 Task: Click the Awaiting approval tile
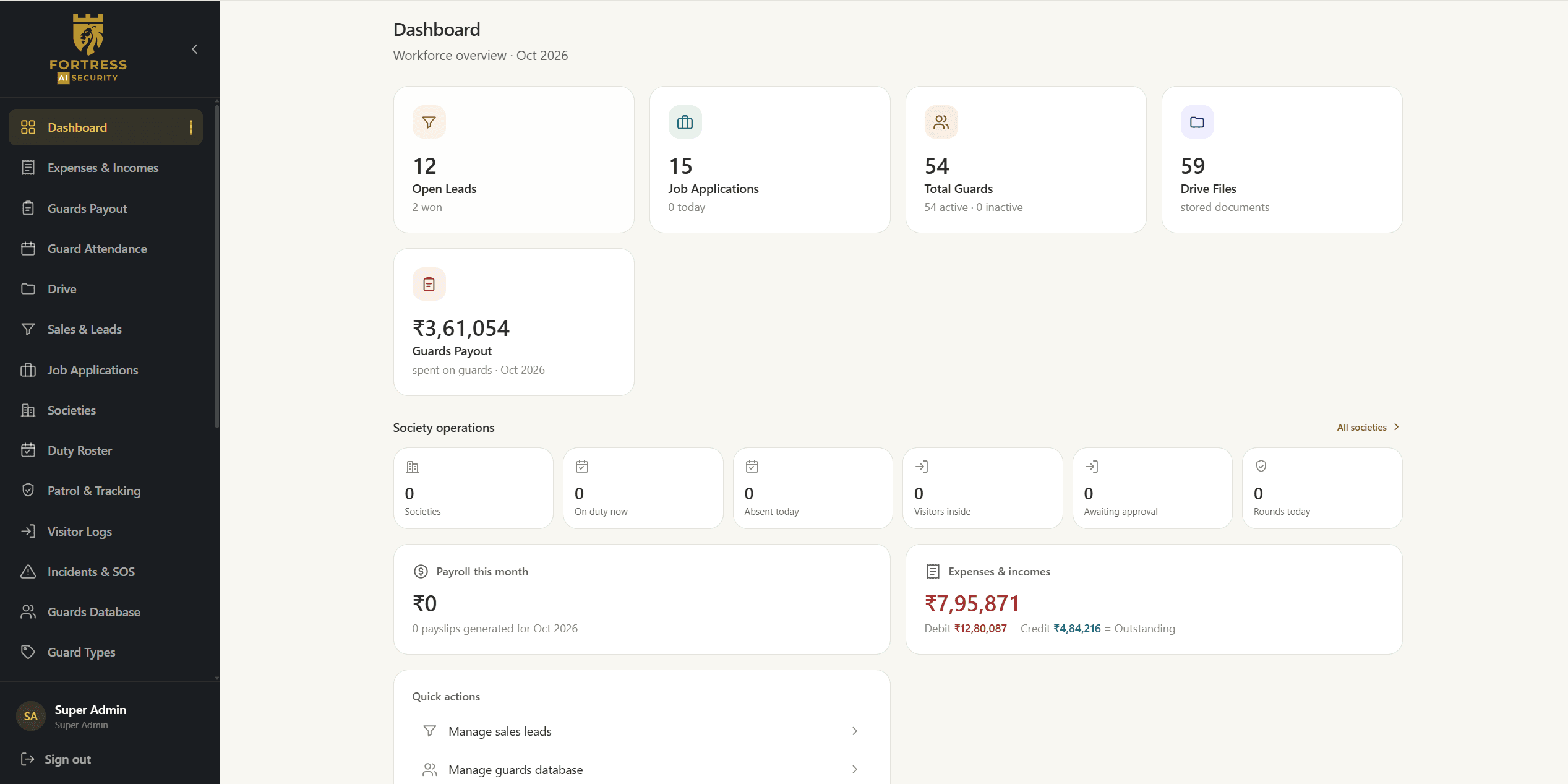click(x=1152, y=488)
